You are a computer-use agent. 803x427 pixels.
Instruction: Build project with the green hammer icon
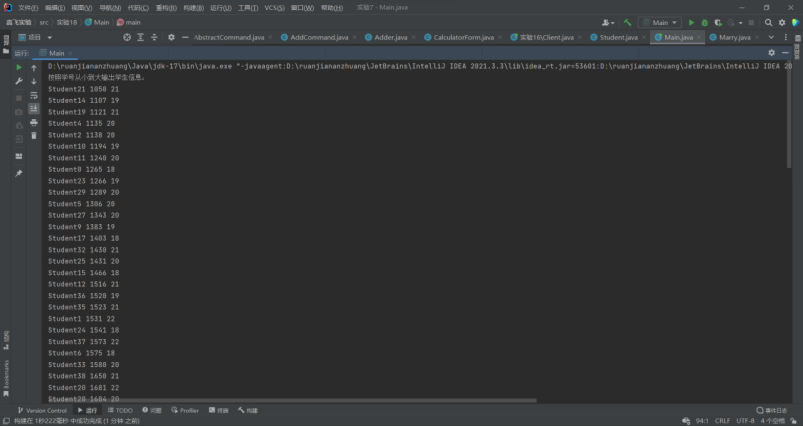pyautogui.click(x=627, y=23)
